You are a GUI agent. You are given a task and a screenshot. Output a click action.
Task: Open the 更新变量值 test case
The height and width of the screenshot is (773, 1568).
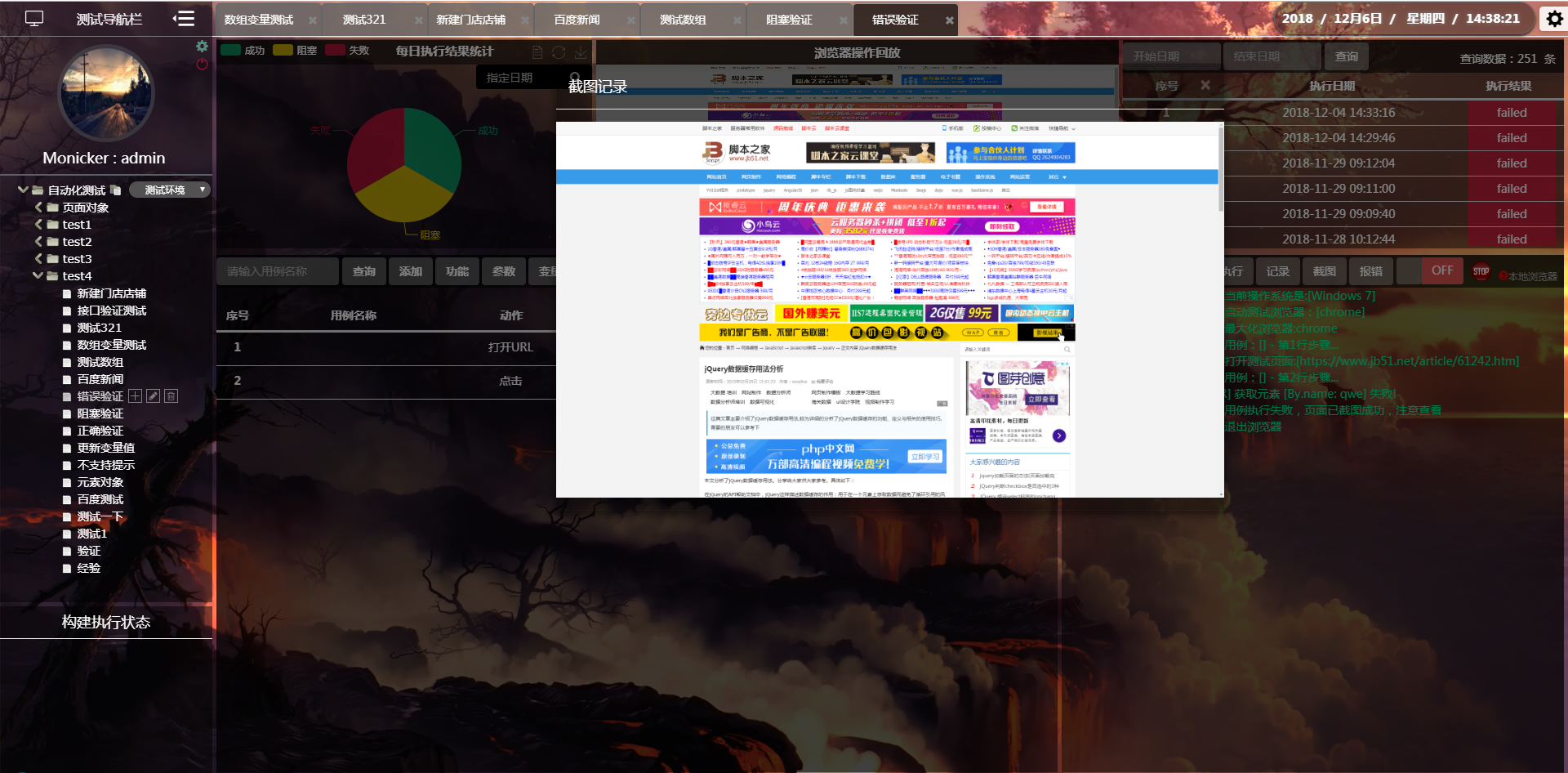pyautogui.click(x=106, y=448)
